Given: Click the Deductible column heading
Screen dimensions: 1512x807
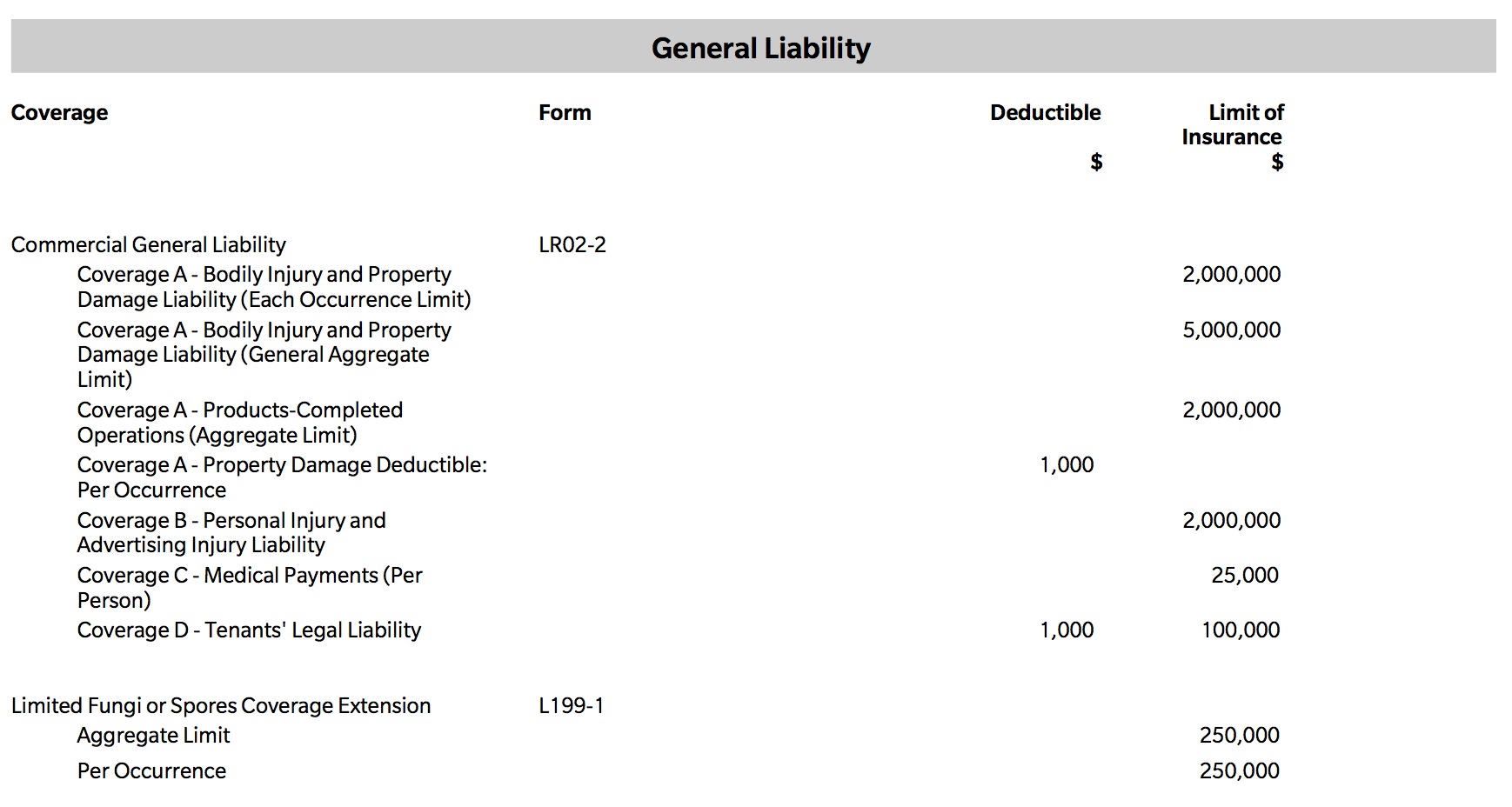Looking at the screenshot, I should (x=1045, y=113).
